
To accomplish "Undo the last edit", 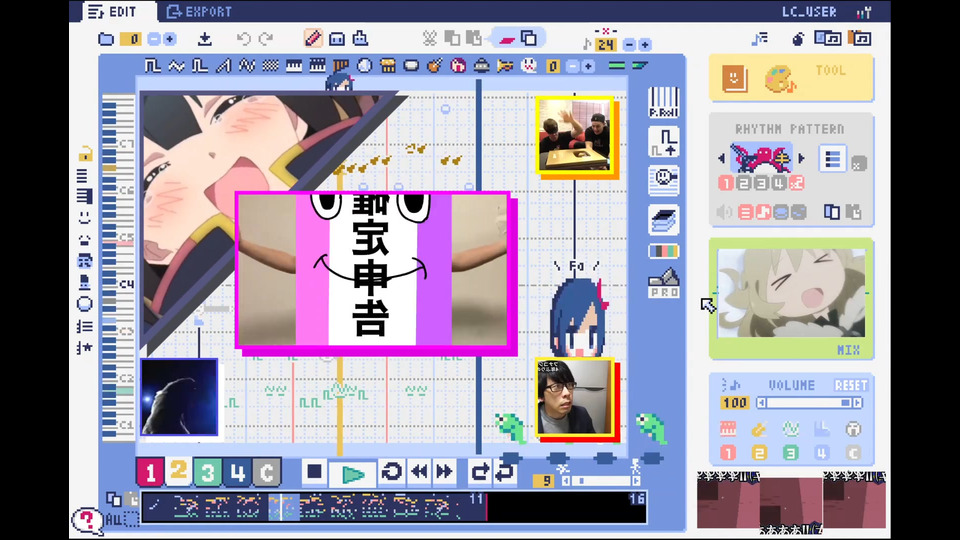I will coord(244,39).
